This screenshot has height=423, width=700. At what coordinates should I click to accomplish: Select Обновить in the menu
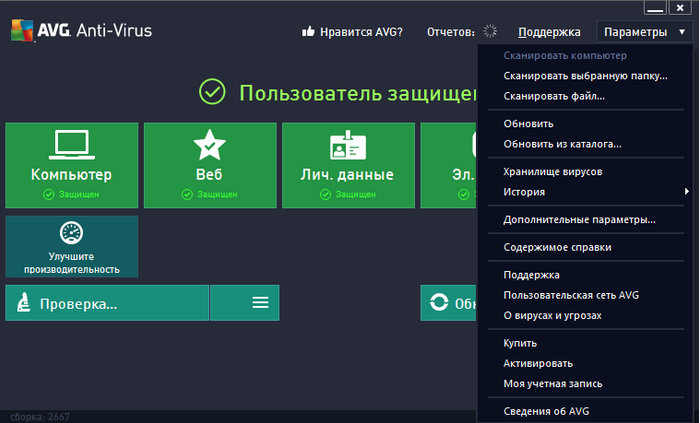tap(529, 124)
